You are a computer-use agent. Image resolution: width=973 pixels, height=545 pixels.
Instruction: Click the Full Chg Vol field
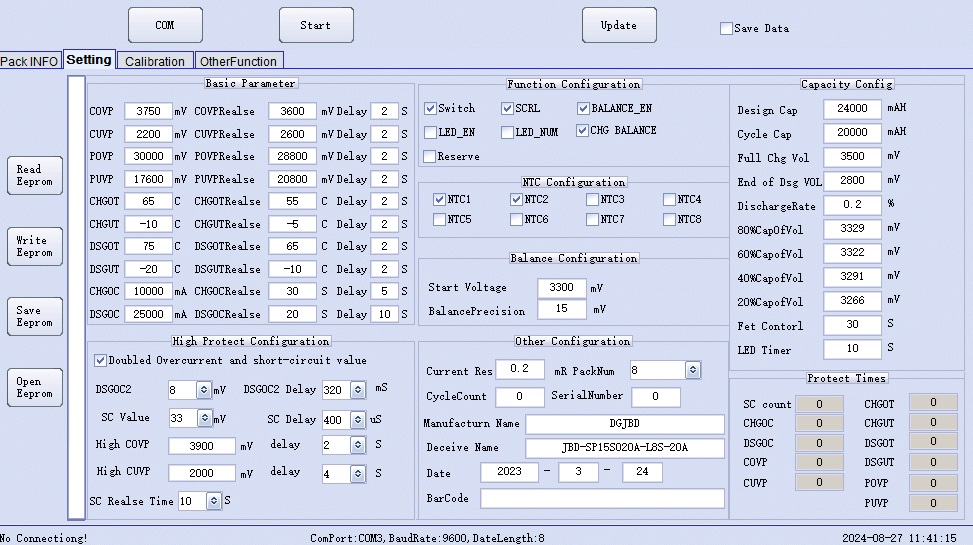(x=852, y=156)
